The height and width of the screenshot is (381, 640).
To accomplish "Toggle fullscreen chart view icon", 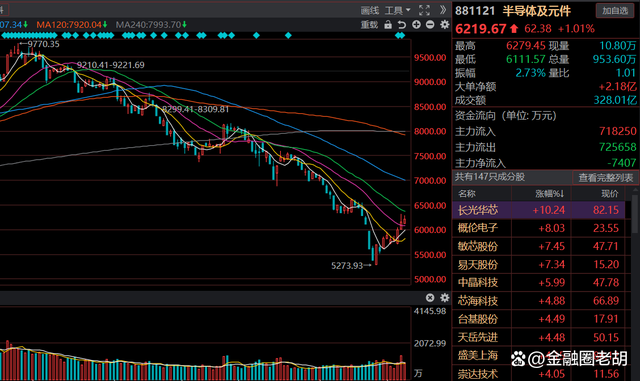I will (424, 10).
